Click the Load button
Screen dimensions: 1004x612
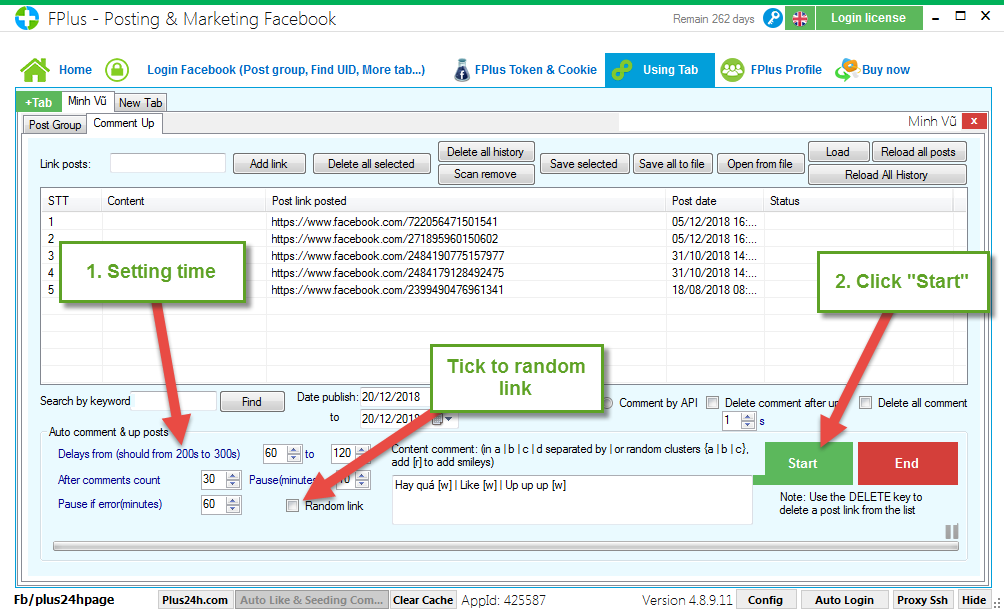point(838,152)
